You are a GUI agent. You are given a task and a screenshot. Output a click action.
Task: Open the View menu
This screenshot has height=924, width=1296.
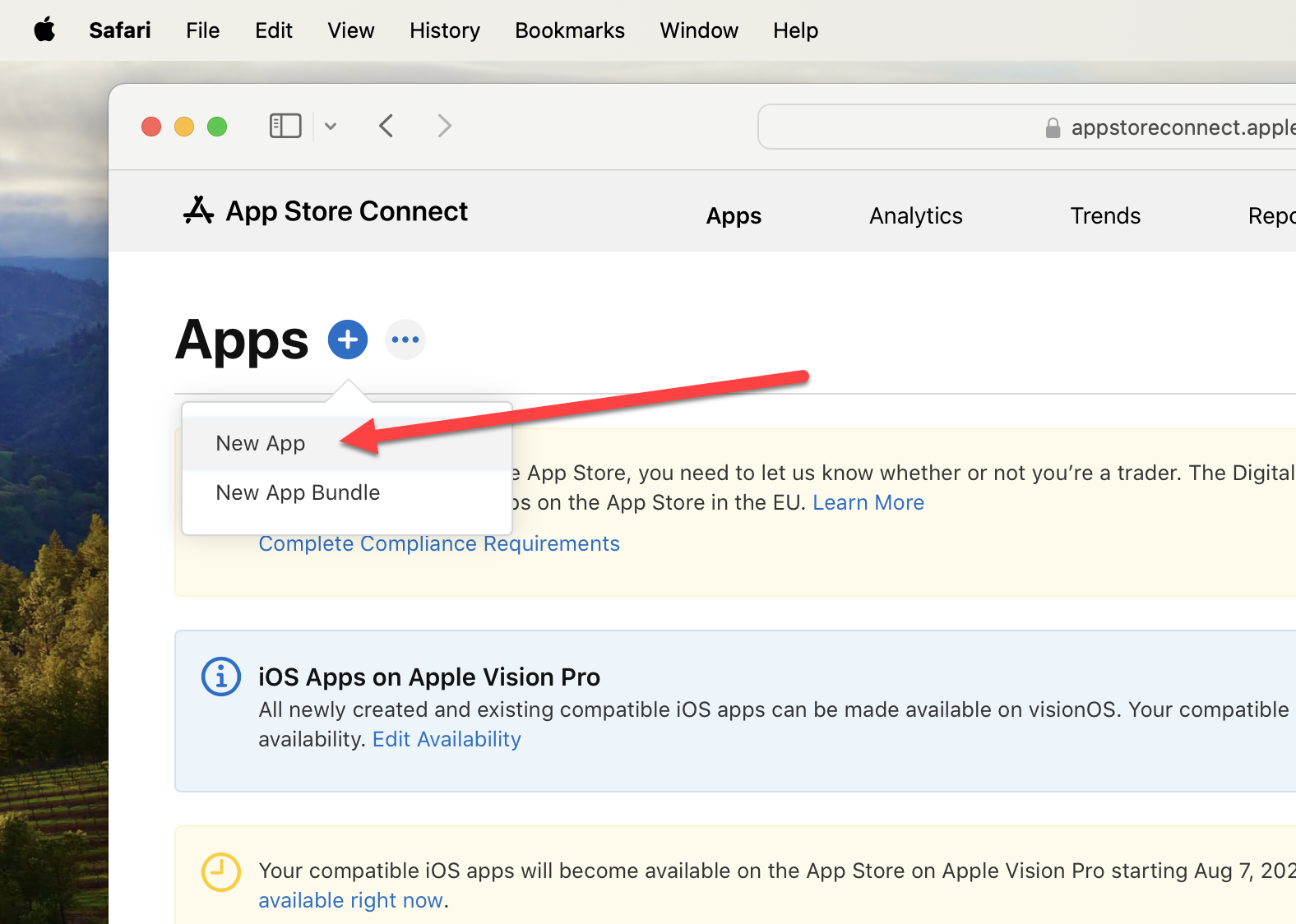point(351,30)
